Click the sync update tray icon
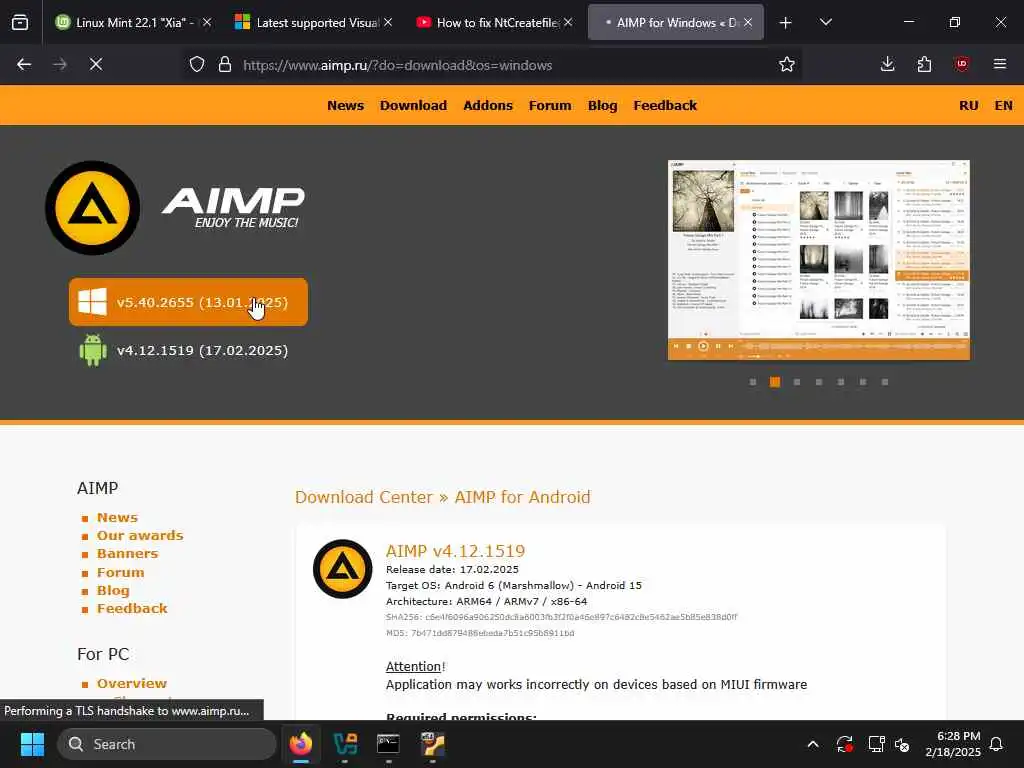Viewport: 1024px width, 768px height. [844, 744]
